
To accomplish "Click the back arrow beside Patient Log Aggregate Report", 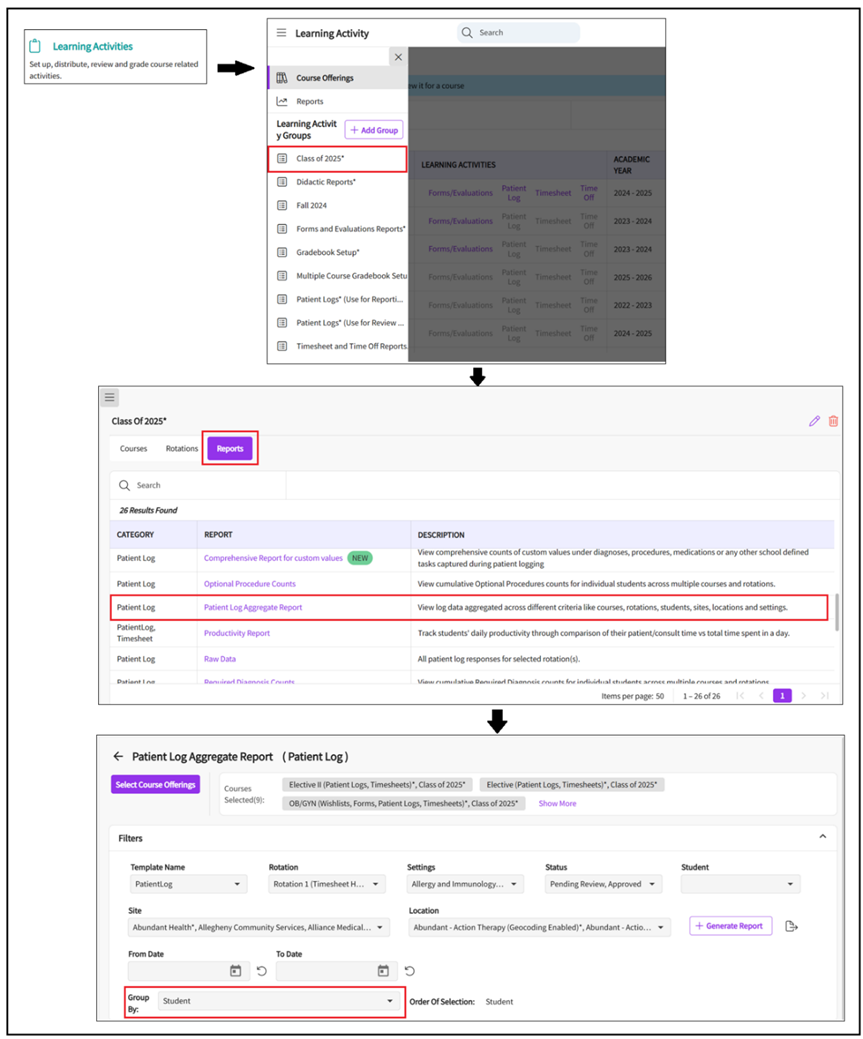I will pyautogui.click(x=118, y=756).
